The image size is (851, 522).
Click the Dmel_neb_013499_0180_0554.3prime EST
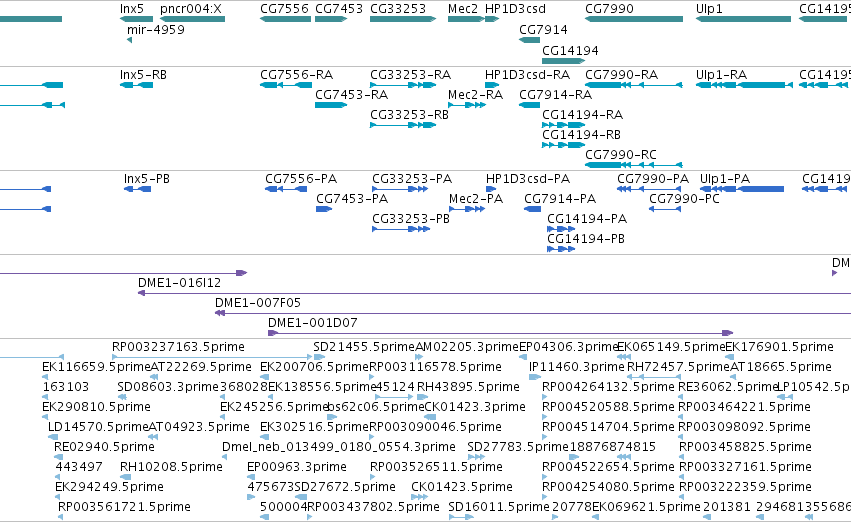point(225,457)
